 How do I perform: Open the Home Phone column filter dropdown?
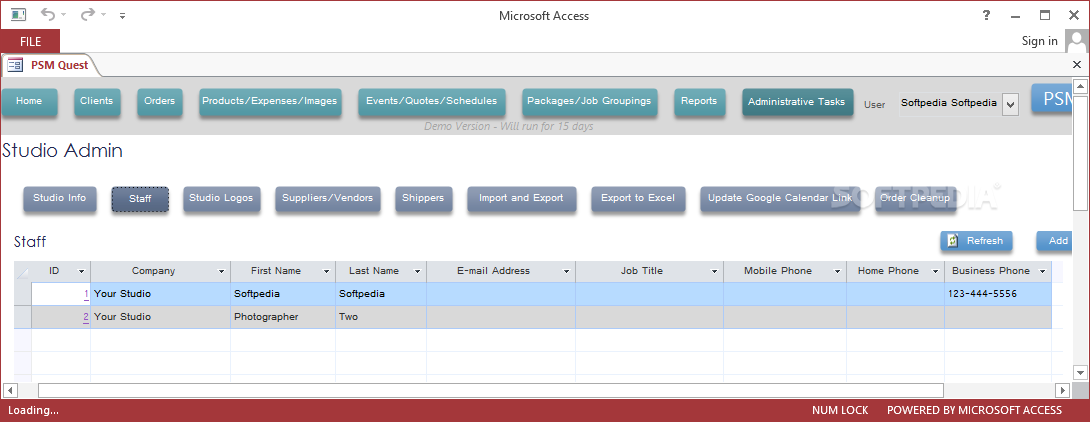pyautogui.click(x=935, y=271)
